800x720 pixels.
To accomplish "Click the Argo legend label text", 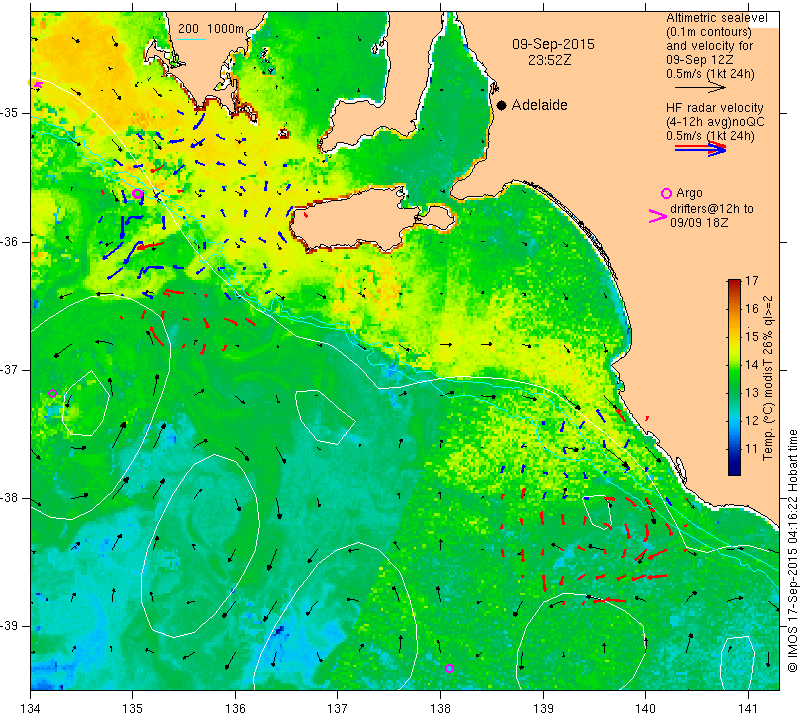I will 689,193.
